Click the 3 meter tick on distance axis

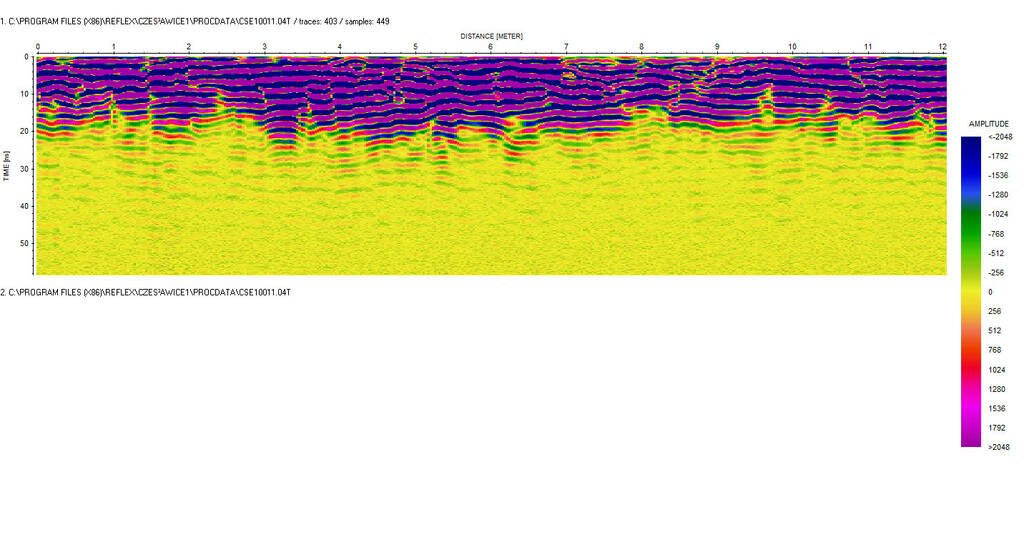pyautogui.click(x=264, y=47)
